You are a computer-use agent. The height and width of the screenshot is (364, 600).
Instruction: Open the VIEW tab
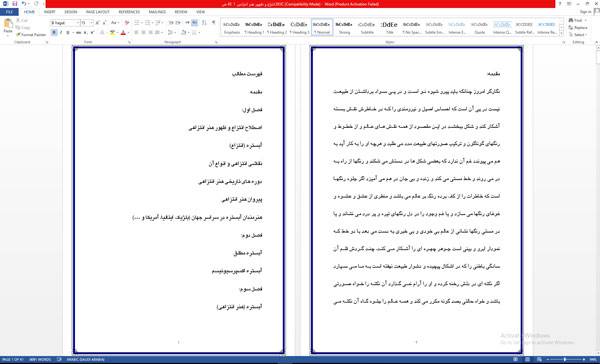tap(200, 12)
